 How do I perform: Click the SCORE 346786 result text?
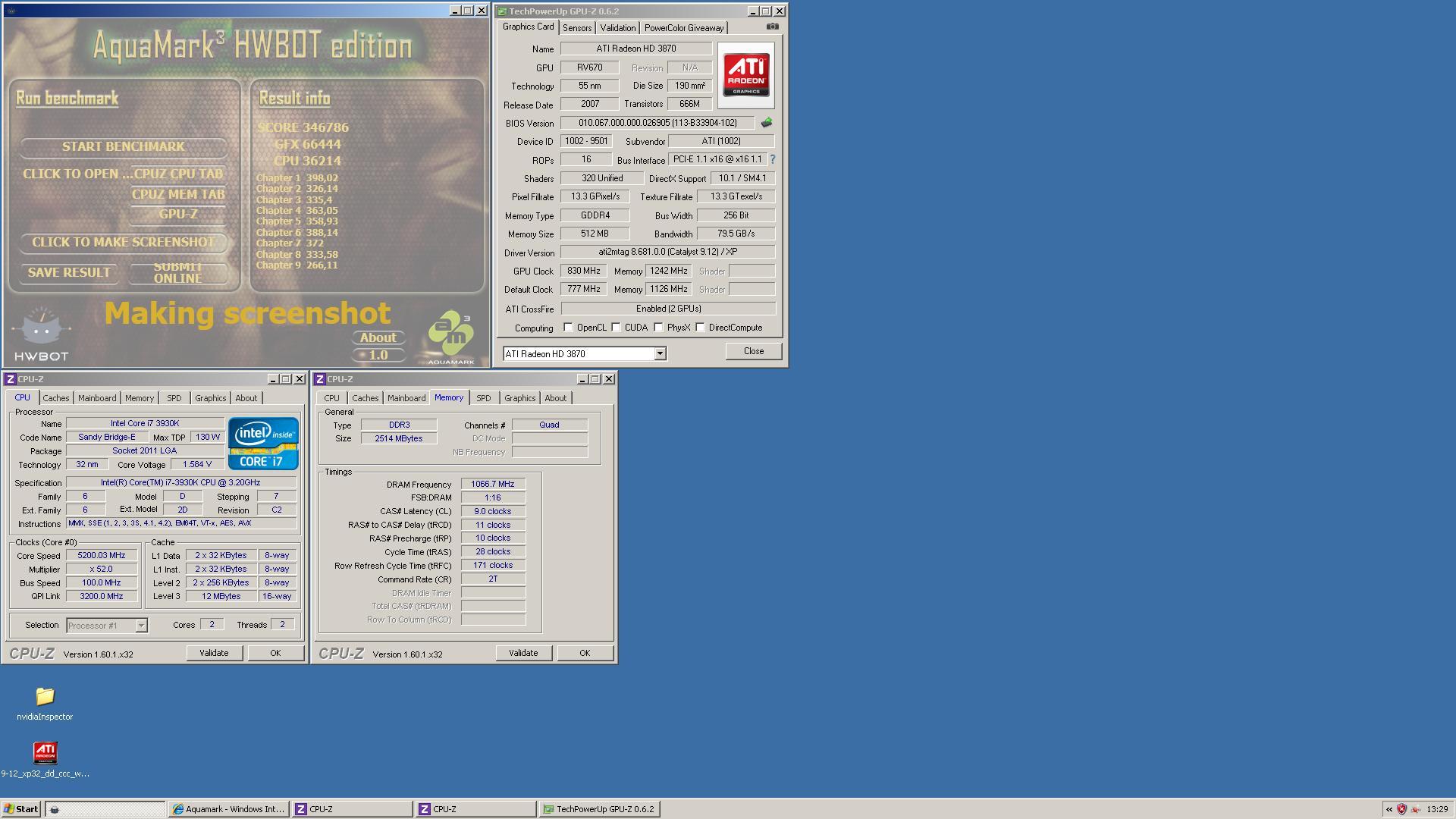pyautogui.click(x=303, y=127)
